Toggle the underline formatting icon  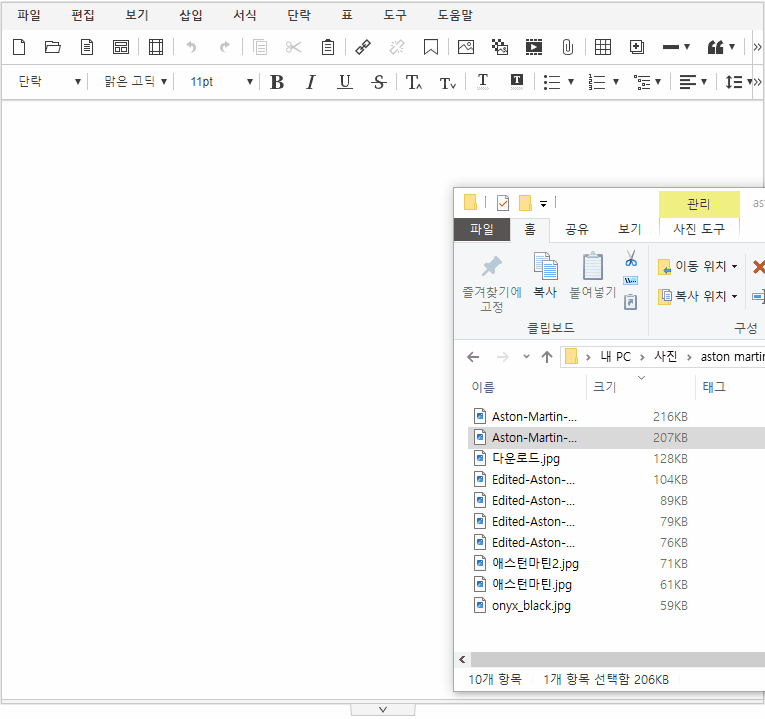pyautogui.click(x=345, y=82)
